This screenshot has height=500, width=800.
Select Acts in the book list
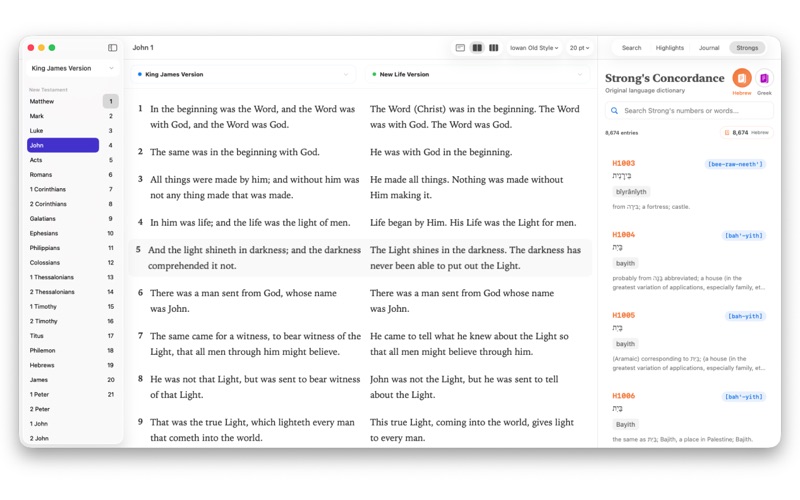pos(63,160)
